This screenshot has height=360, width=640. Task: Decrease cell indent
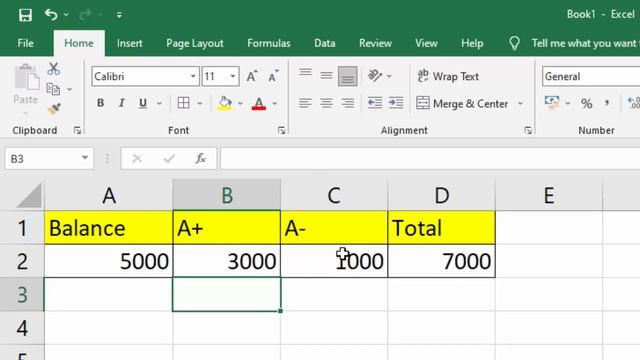pyautogui.click(x=375, y=103)
